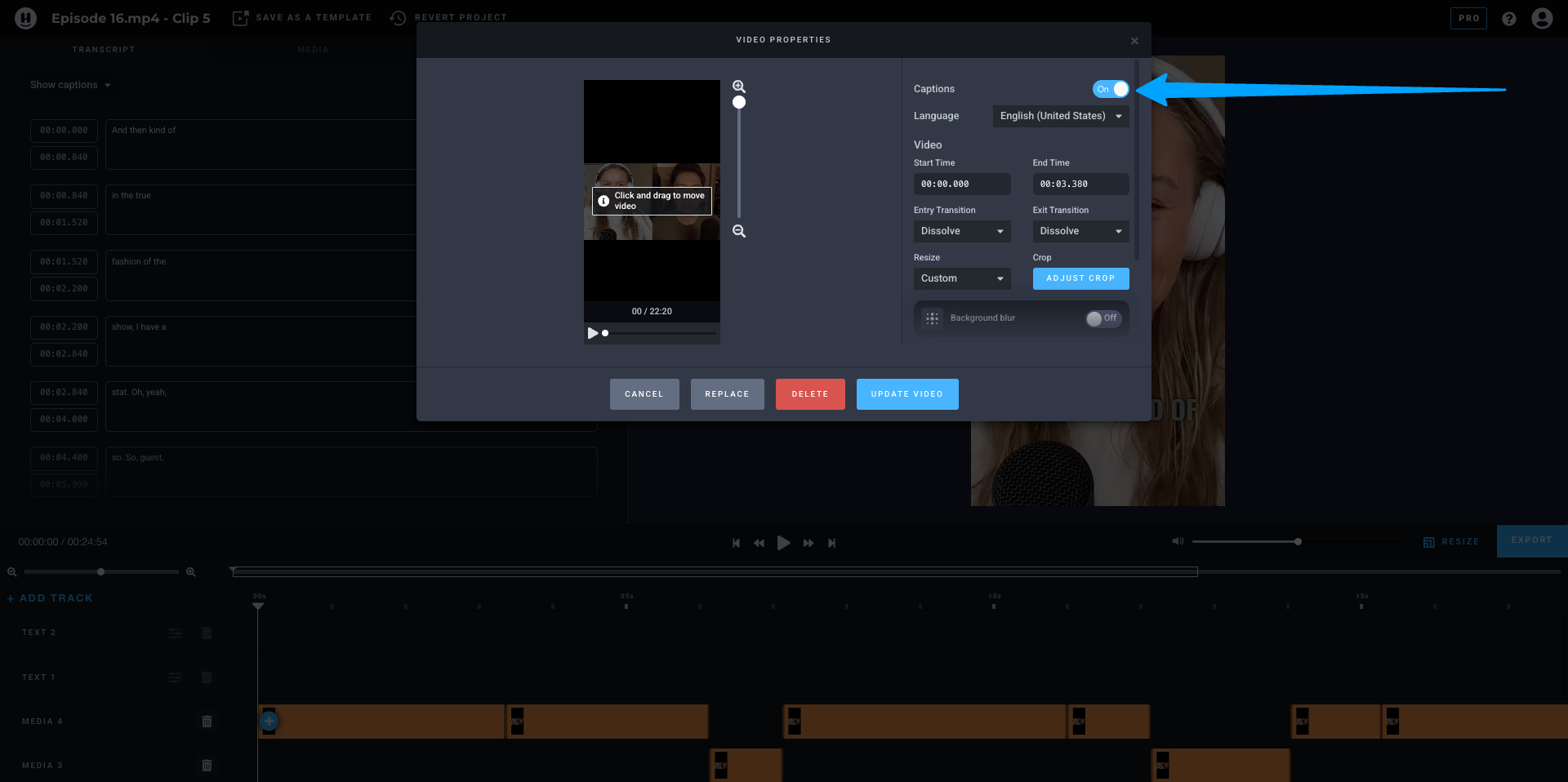Switch to the Transcript tab
The image size is (1568, 782).
click(104, 50)
